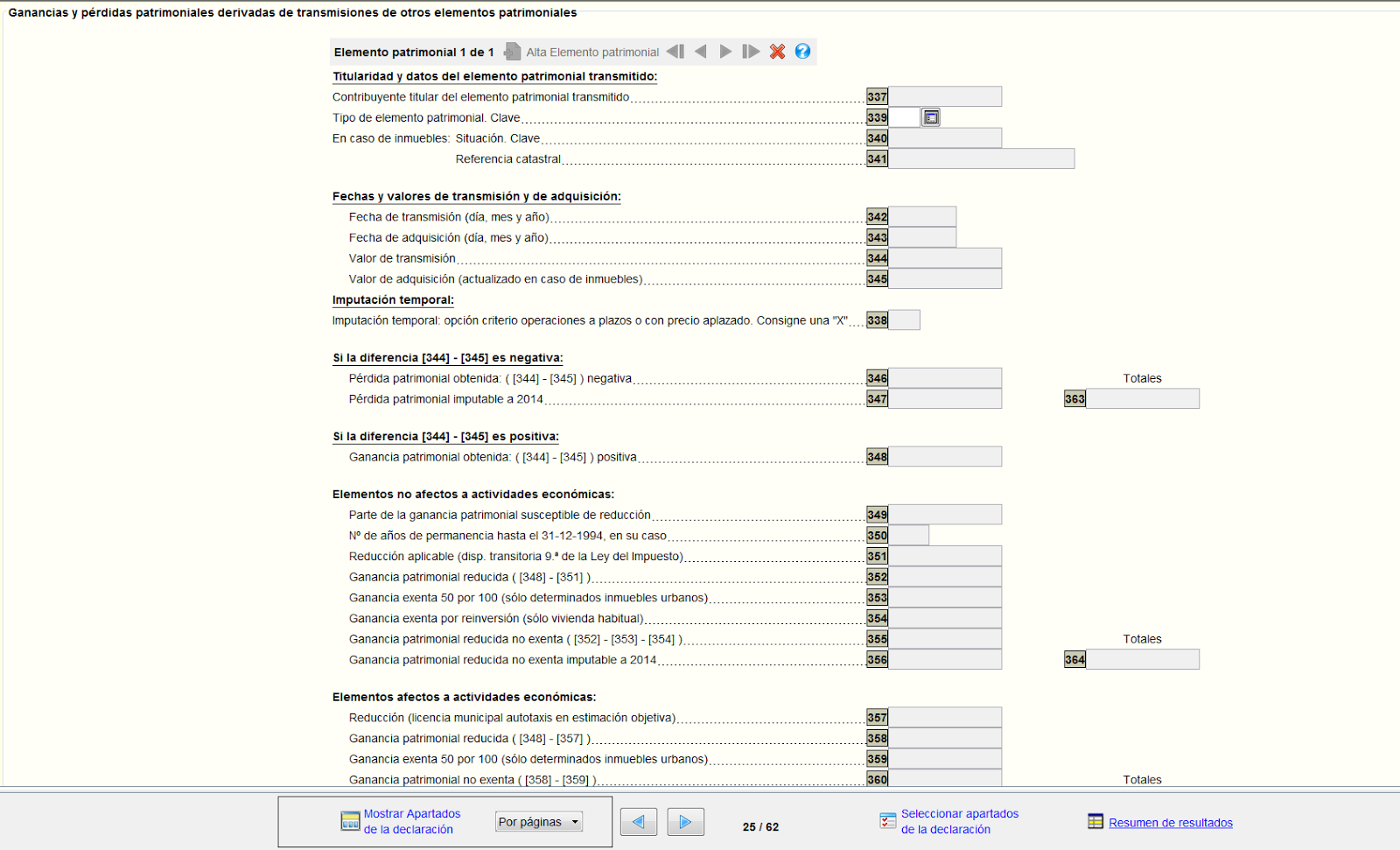The width and height of the screenshot is (1400, 850).
Task: Focus totals field 364
Action: 1143,660
